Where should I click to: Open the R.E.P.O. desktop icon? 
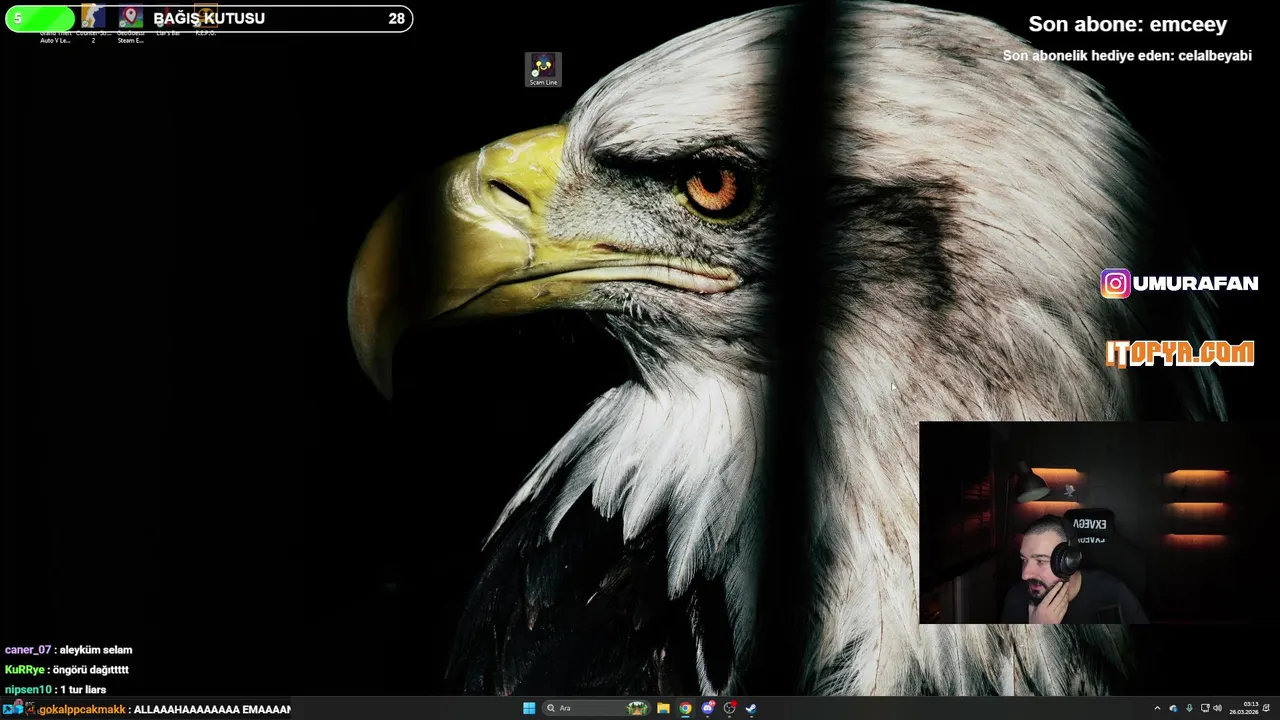(206, 20)
